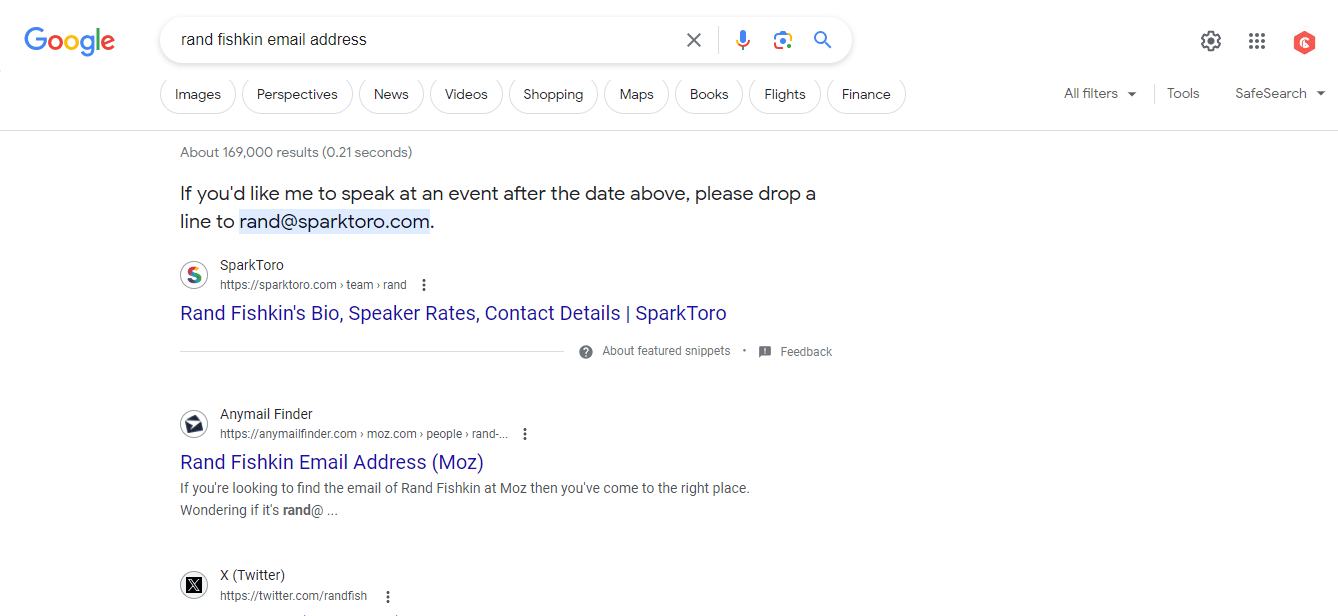This screenshot has width=1338, height=616.
Task: Click highlighted rand@sparktoro.com email text
Action: pos(334,222)
